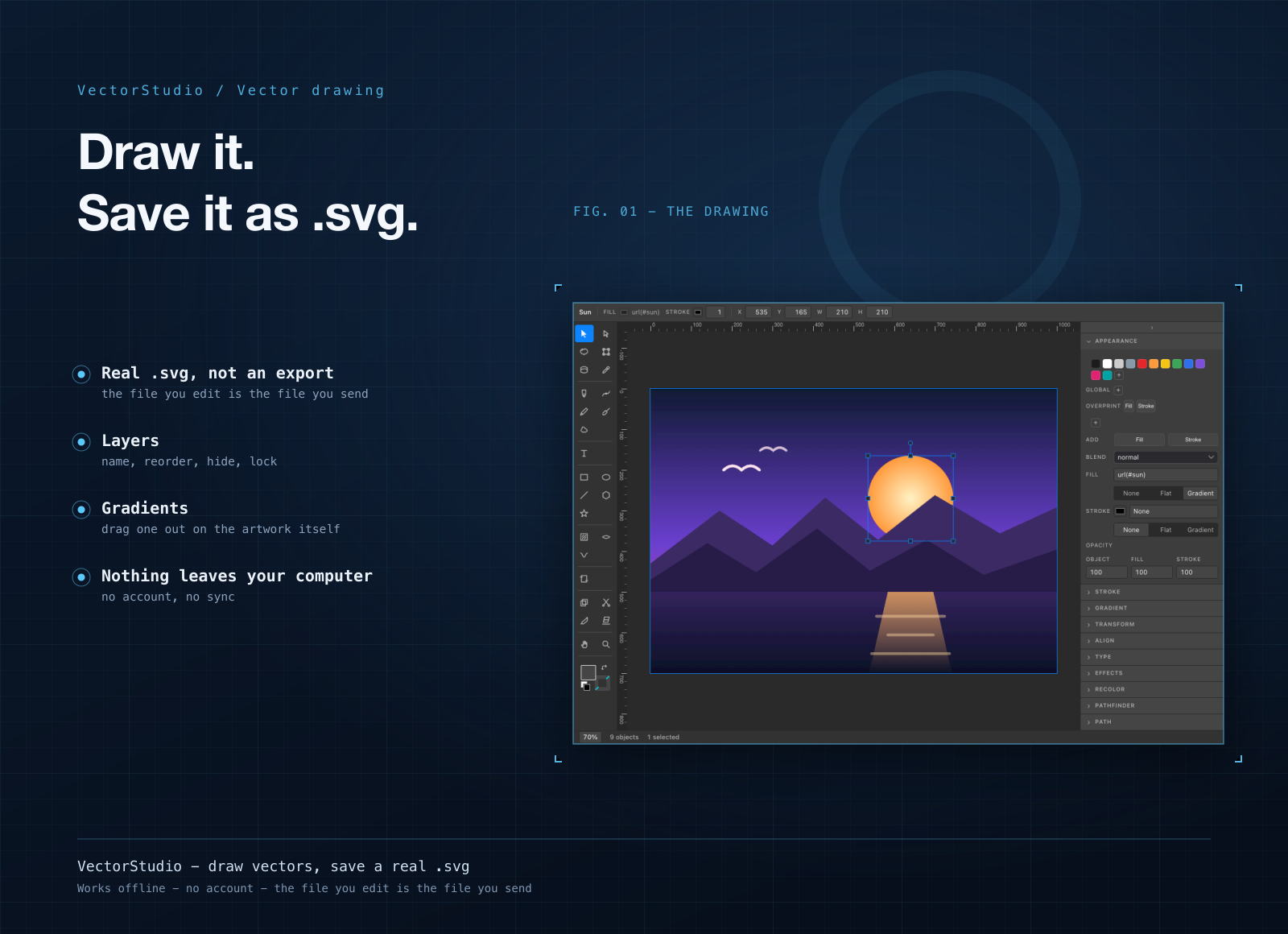The image size is (1288, 934).
Task: Expand the Stroke section
Action: point(1152,592)
